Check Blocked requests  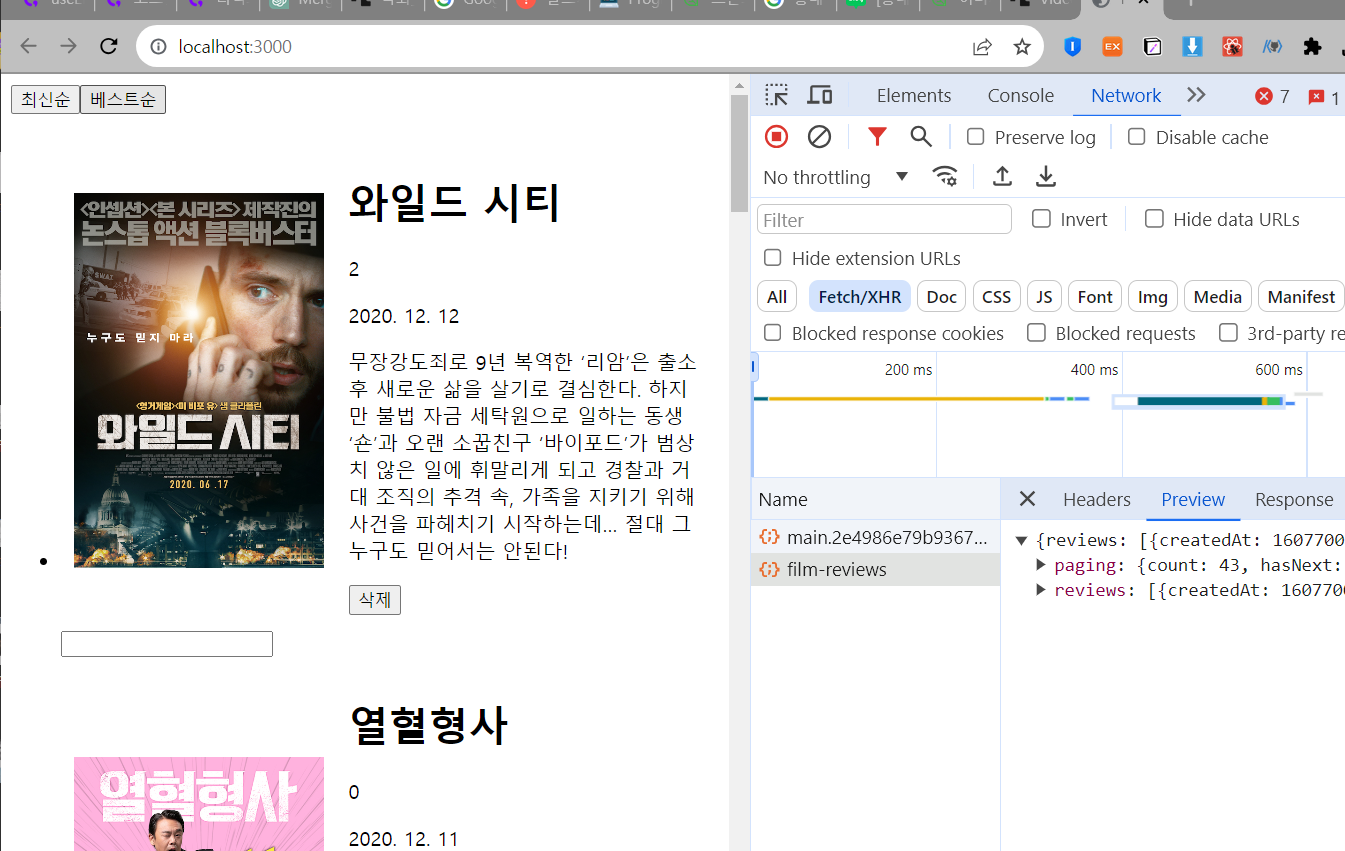pos(1037,333)
